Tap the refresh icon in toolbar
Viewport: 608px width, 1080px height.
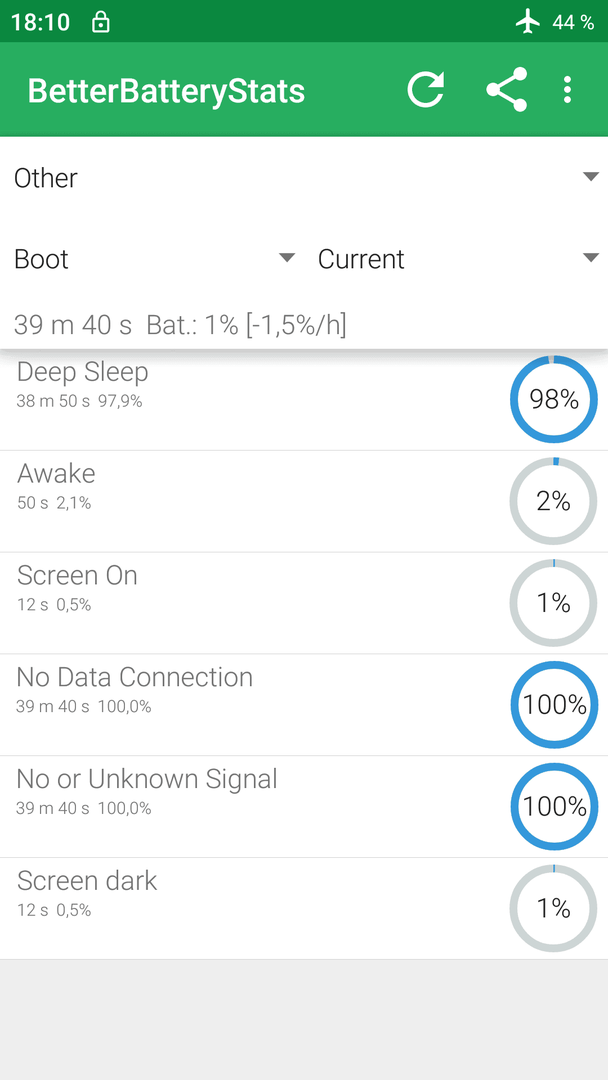tap(426, 90)
